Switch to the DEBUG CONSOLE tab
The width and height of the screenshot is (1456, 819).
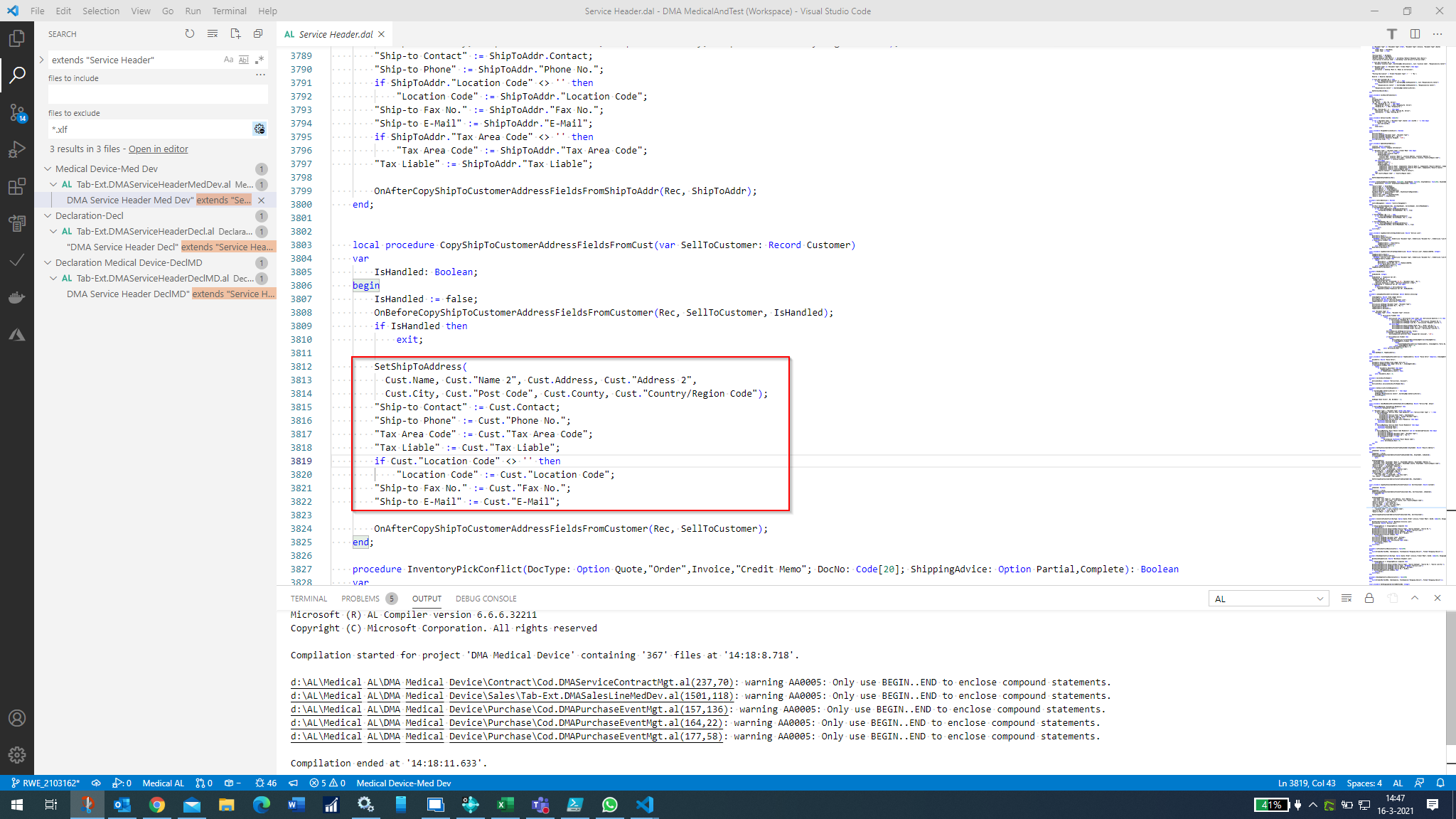486,599
